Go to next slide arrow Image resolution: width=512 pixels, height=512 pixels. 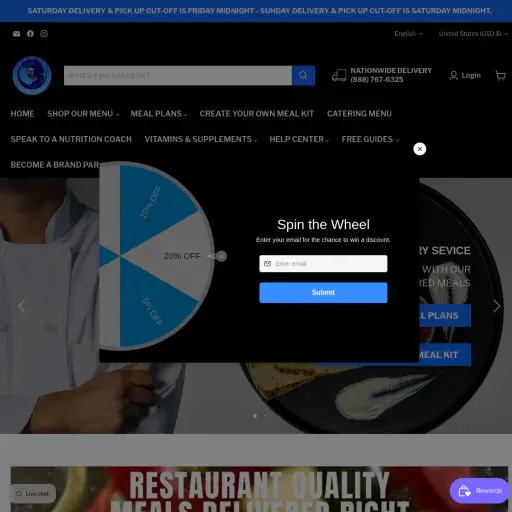pos(496,306)
